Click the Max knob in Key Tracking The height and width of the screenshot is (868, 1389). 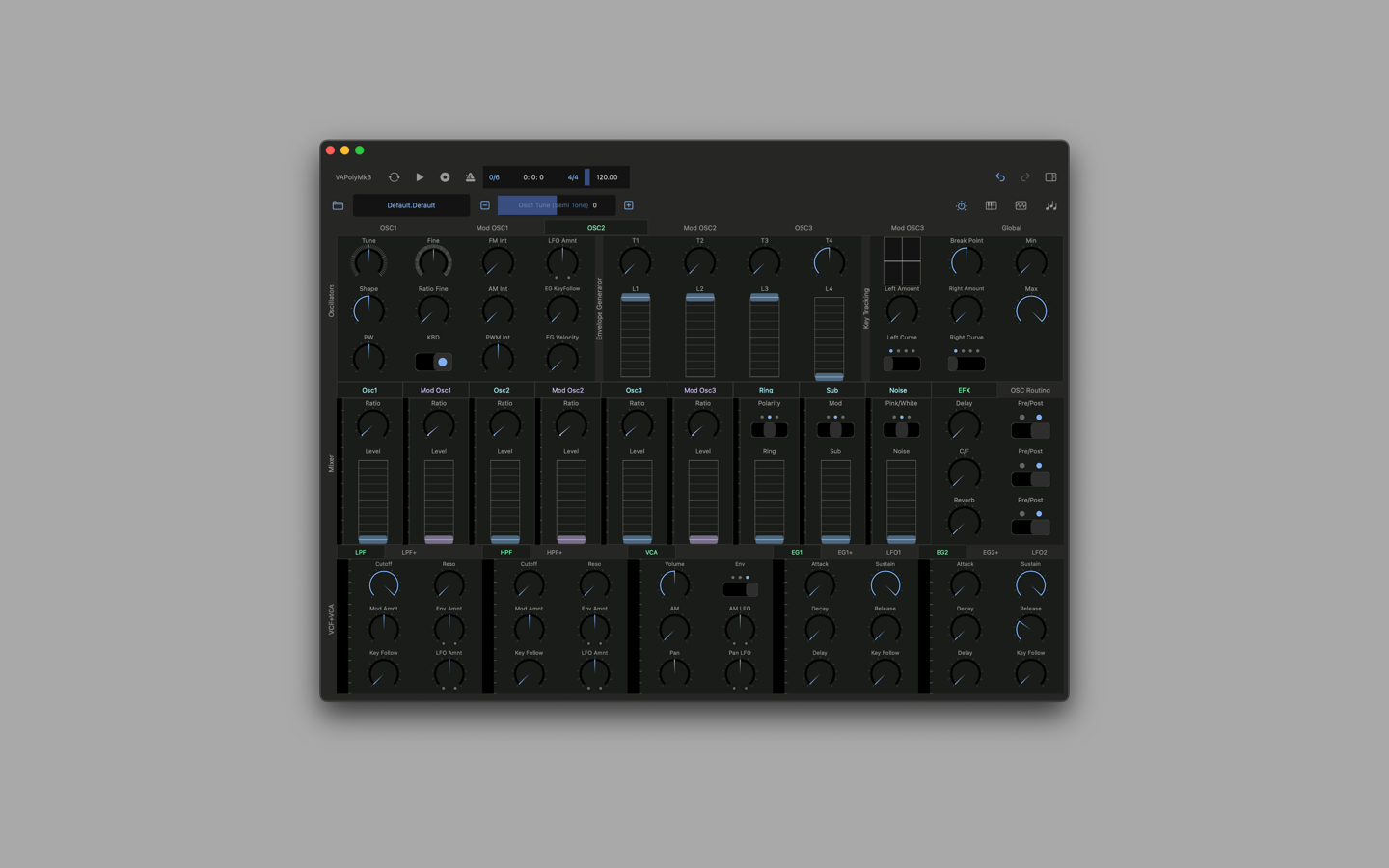[x=1031, y=311]
